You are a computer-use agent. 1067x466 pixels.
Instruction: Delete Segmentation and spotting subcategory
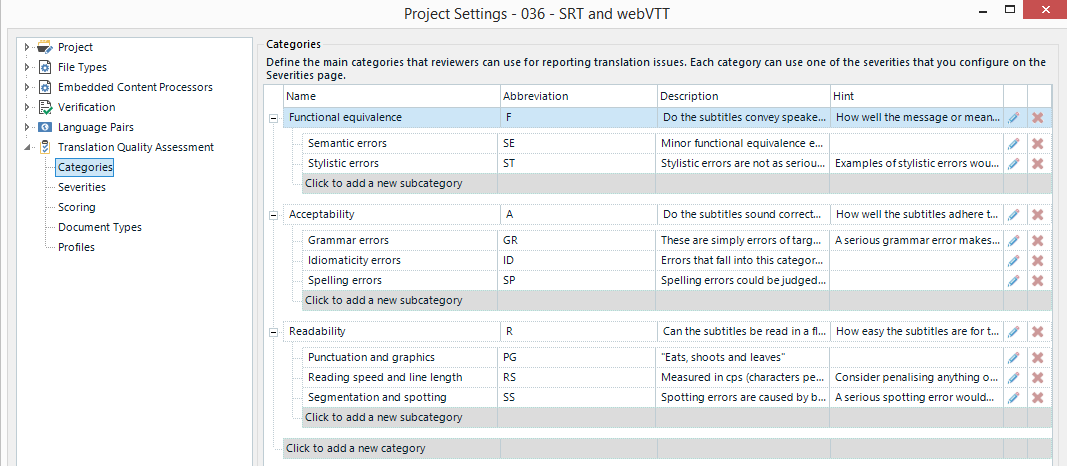pyautogui.click(x=1038, y=397)
